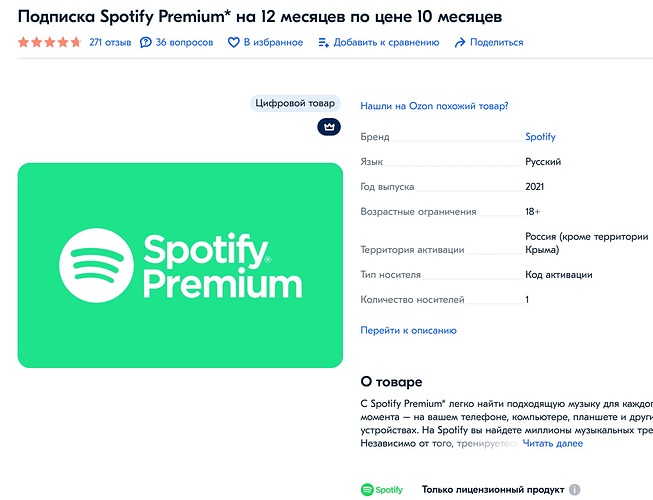653x500 pixels.
Task: Click the crown badge icon
Action: [x=329, y=127]
